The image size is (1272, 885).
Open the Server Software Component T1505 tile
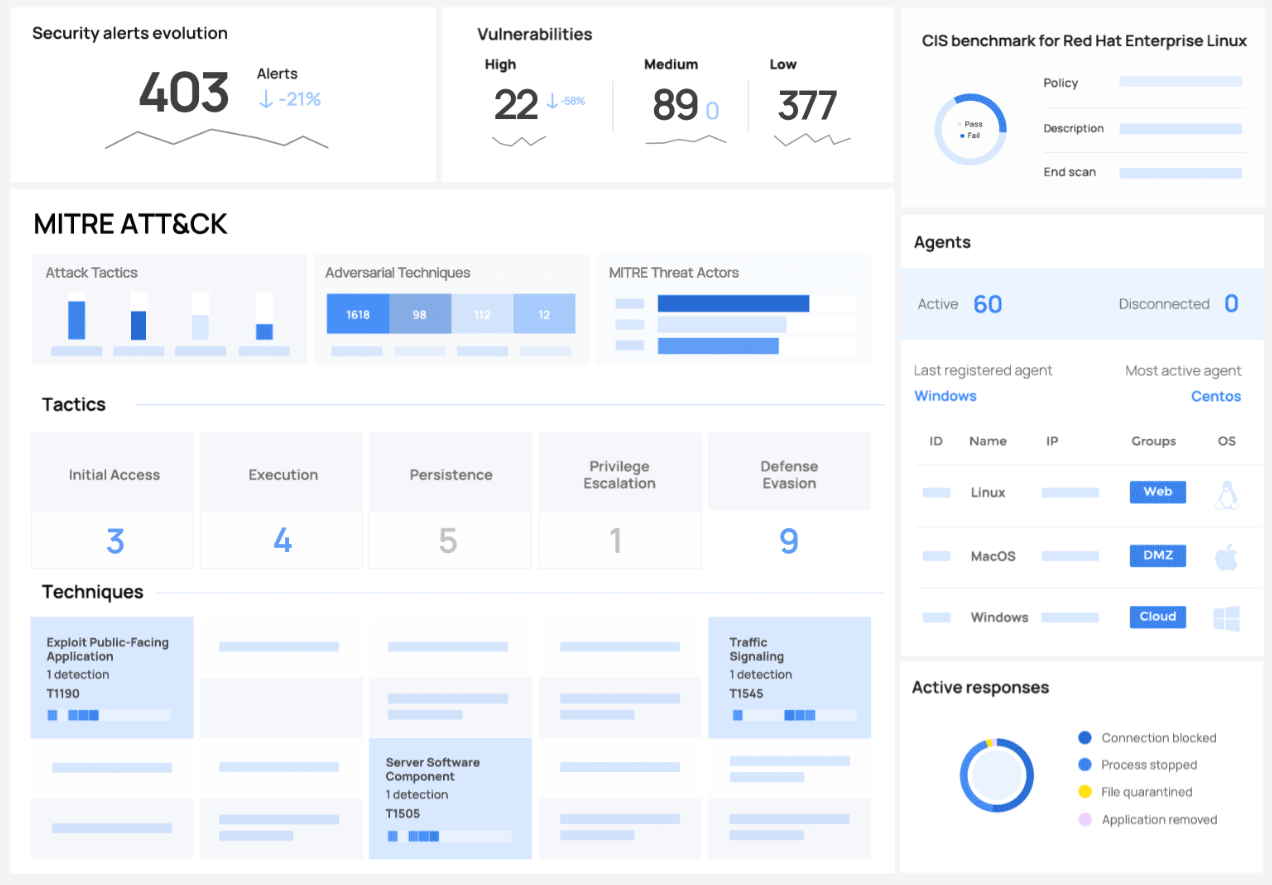point(450,798)
